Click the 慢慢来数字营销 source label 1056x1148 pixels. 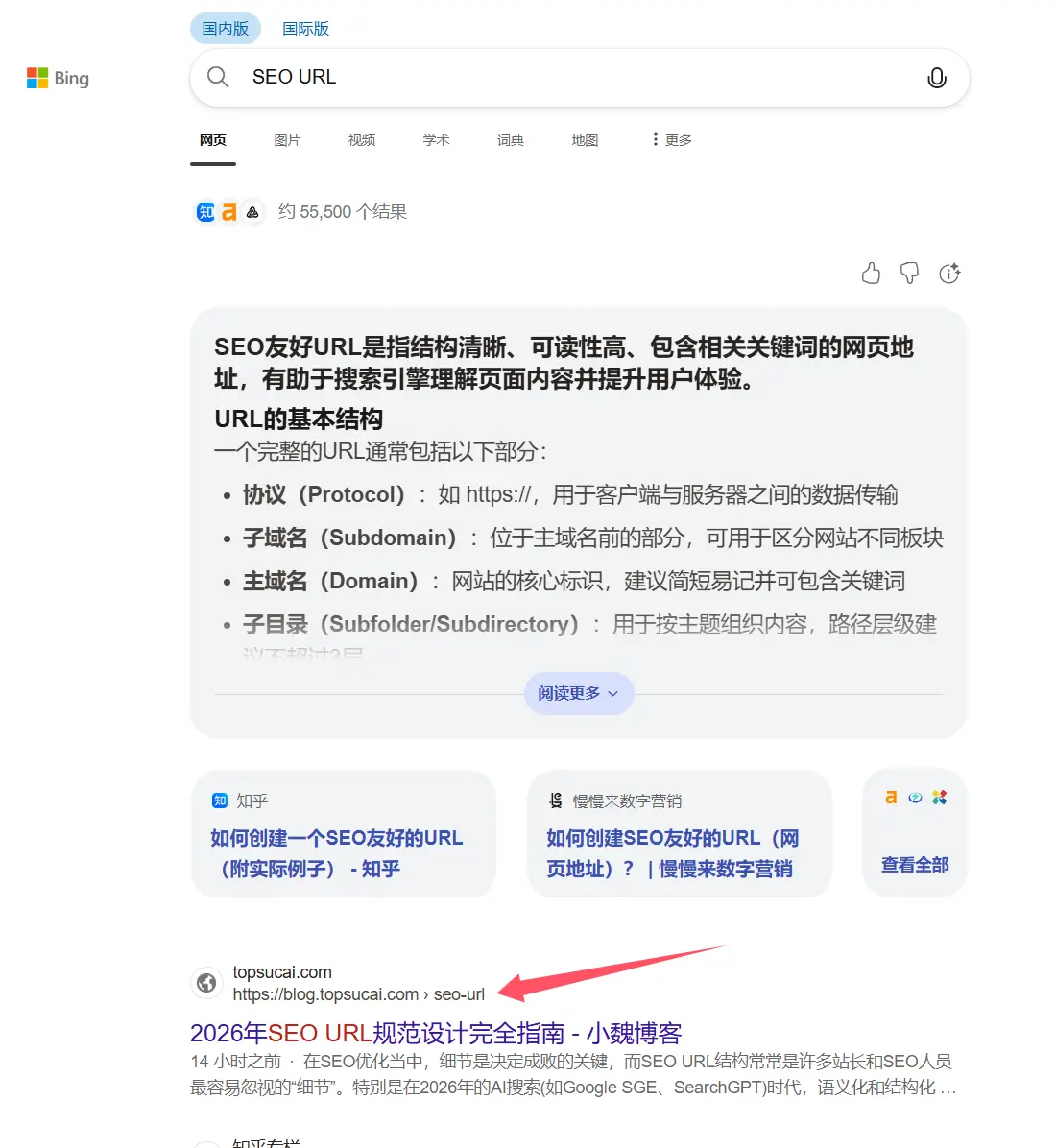(x=627, y=801)
